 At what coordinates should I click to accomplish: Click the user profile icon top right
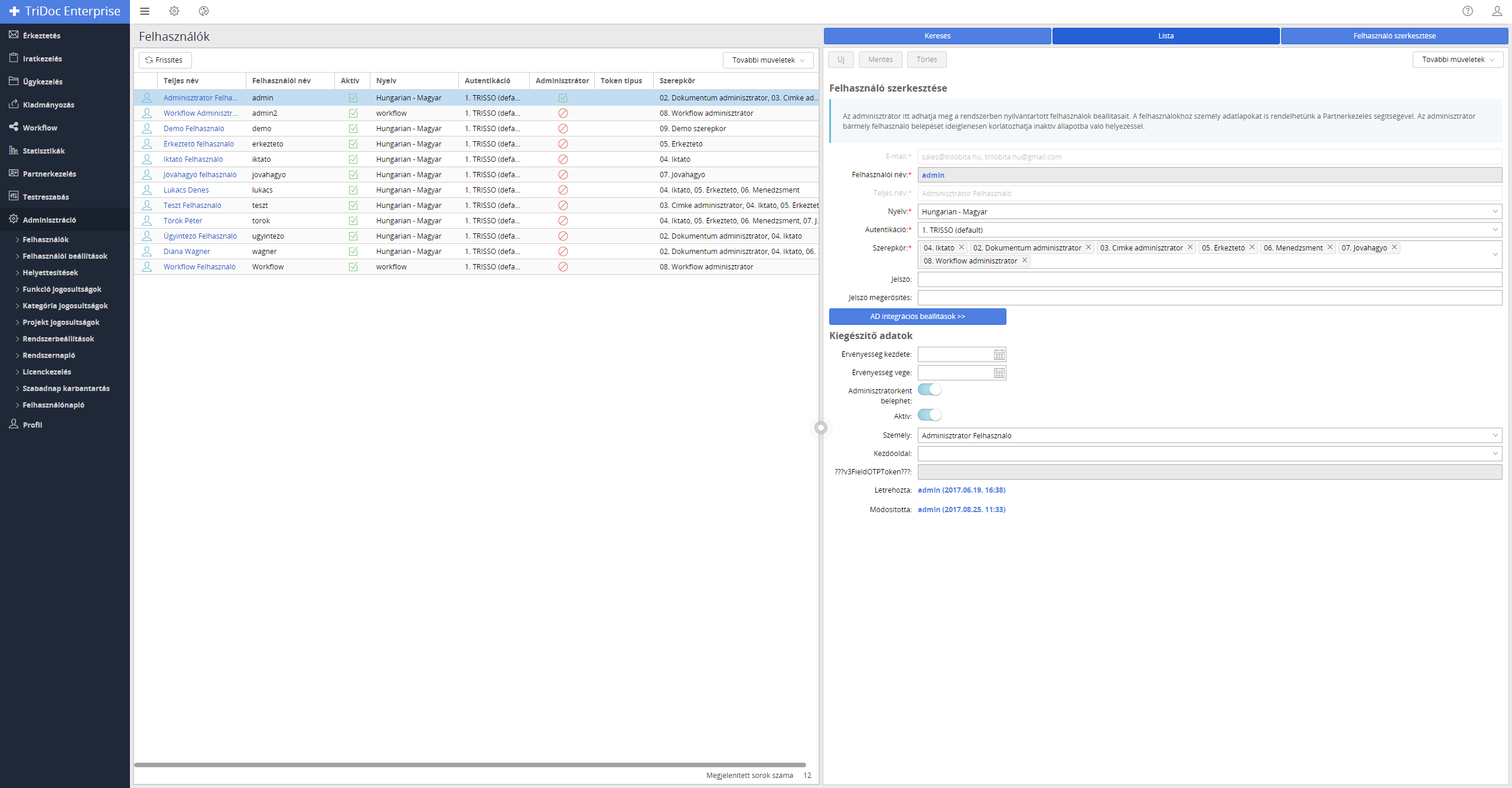point(1497,11)
